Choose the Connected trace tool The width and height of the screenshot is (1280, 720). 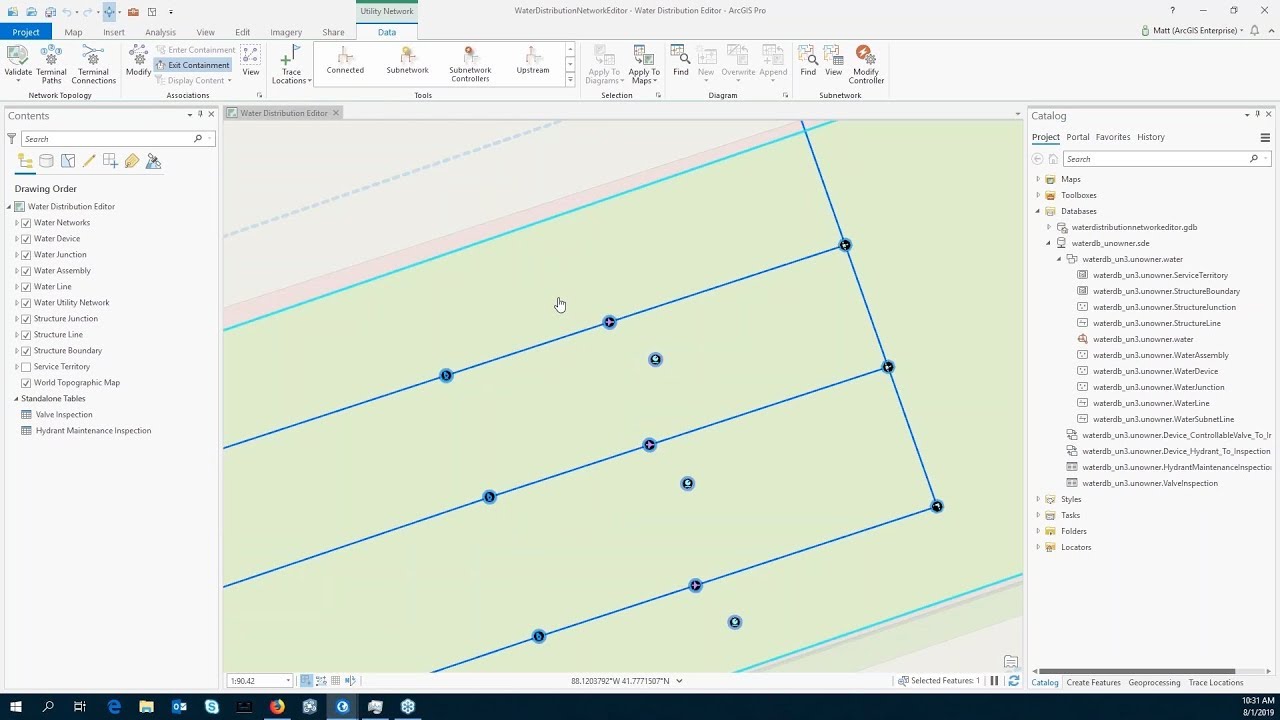(345, 62)
